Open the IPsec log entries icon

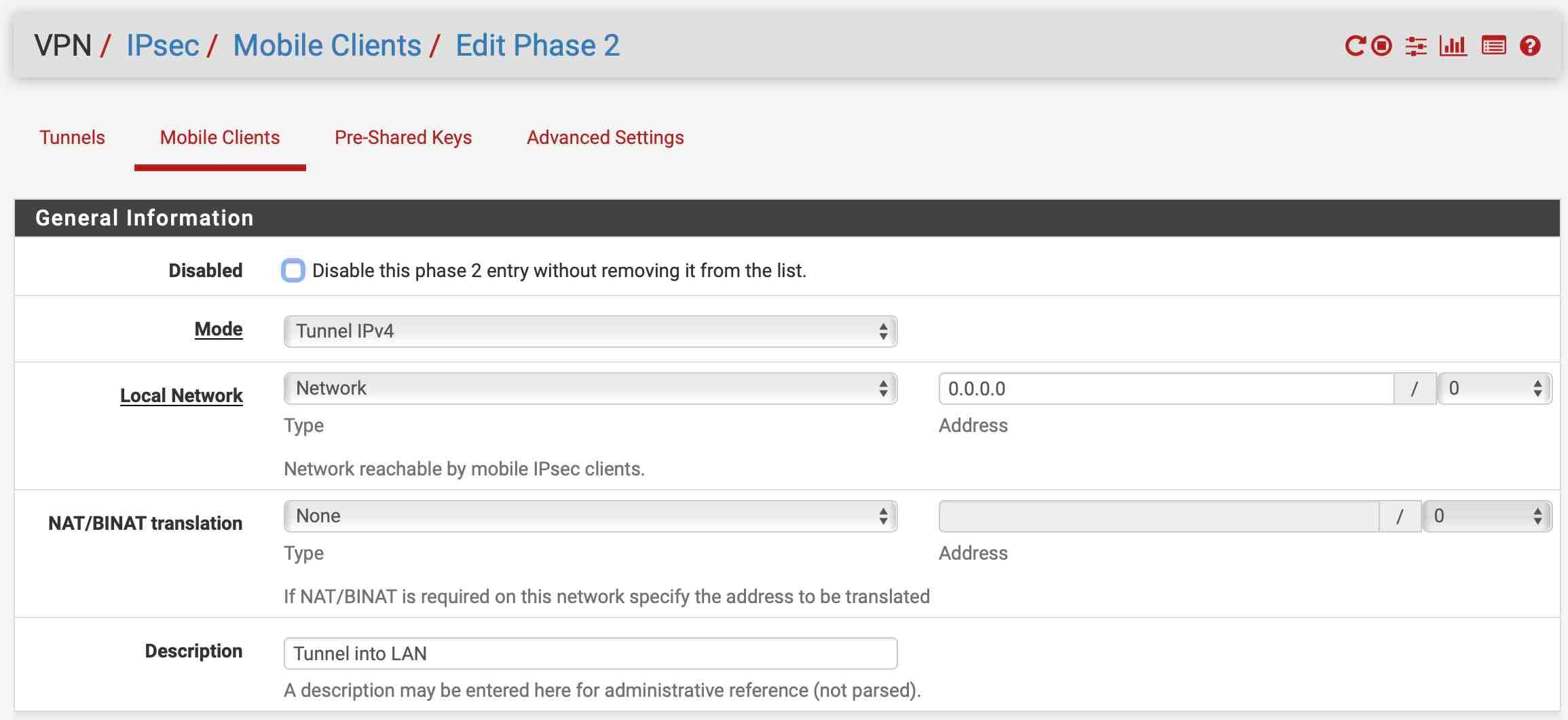click(x=1493, y=46)
